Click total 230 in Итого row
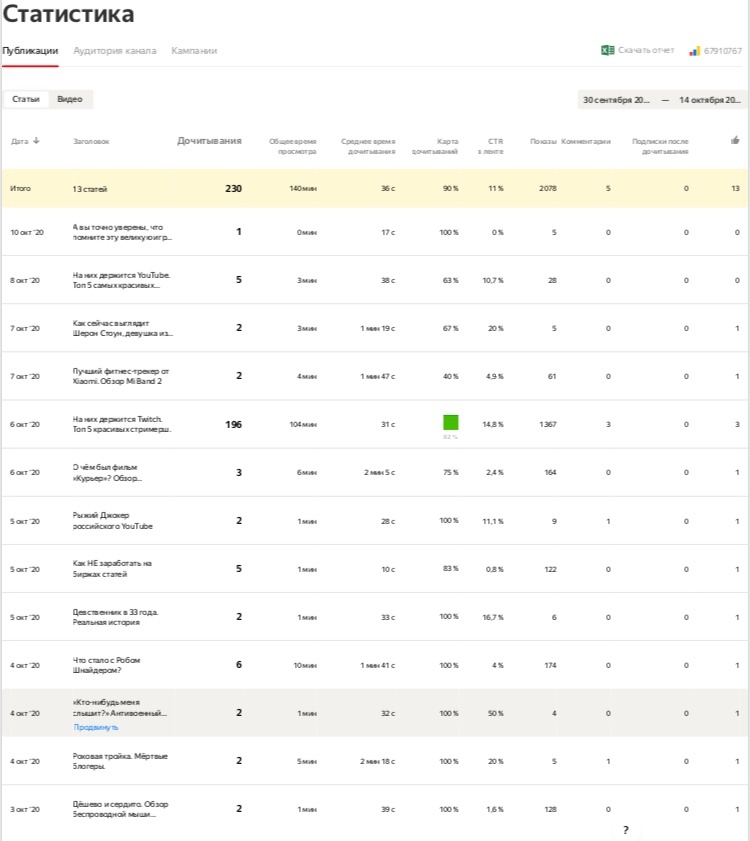The width and height of the screenshot is (750, 841). (x=233, y=188)
